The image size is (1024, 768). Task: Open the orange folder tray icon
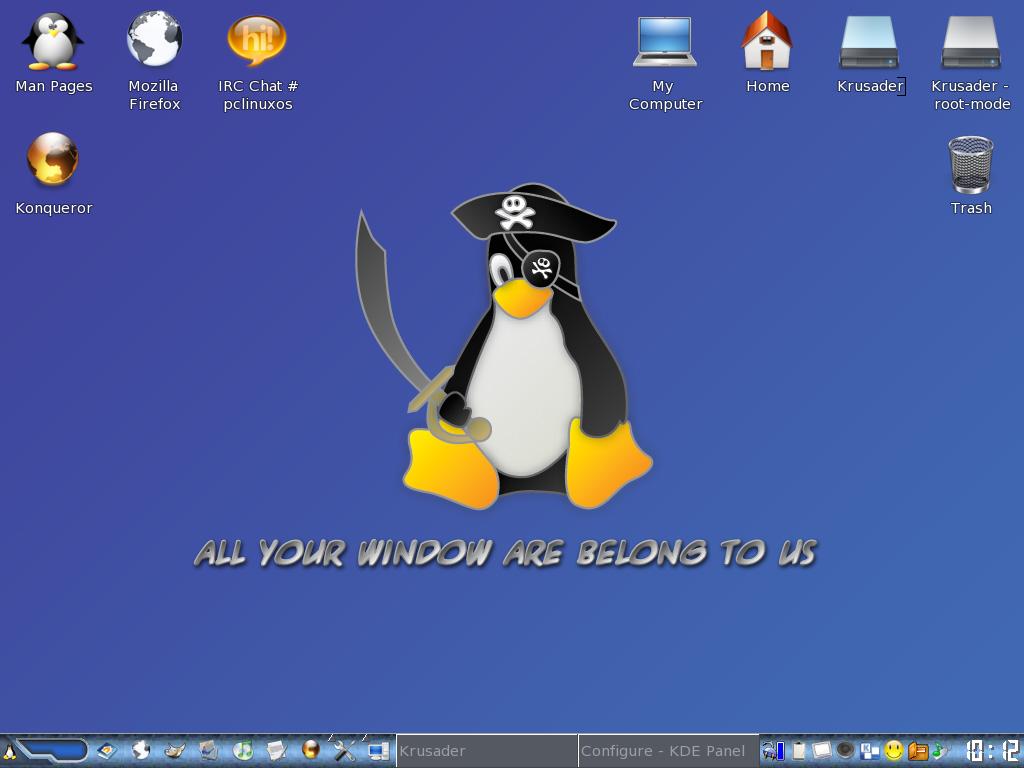pyautogui.click(x=918, y=752)
